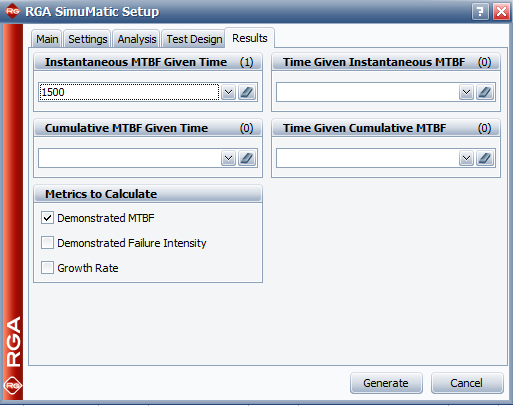Open Instantaneous MTBF Given Time dropdown
The image size is (513, 406).
click(228, 92)
